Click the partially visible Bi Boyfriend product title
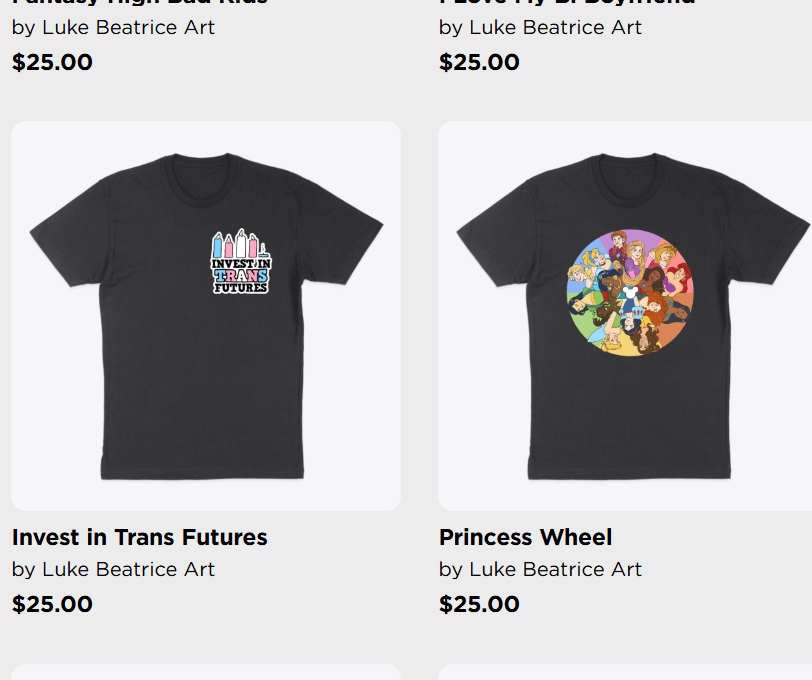 [567, 3]
